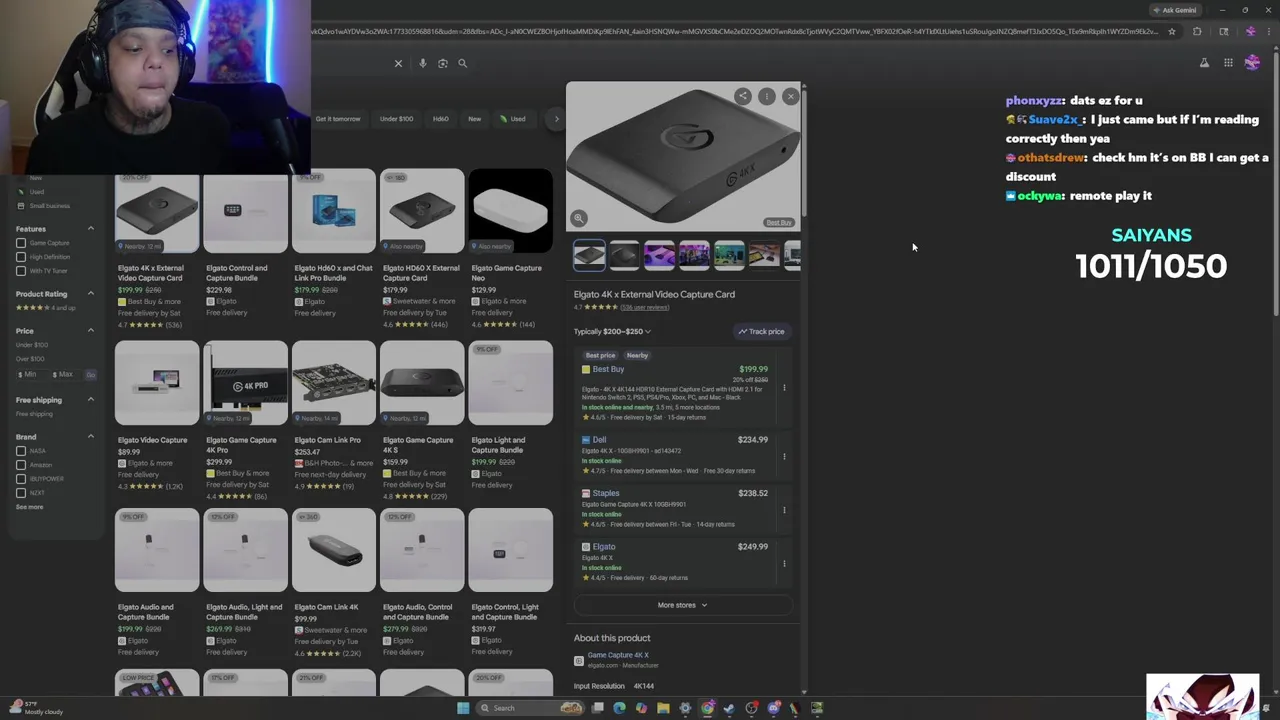
Task: Open browser extensions puzzle icon
Action: pos(1197,31)
